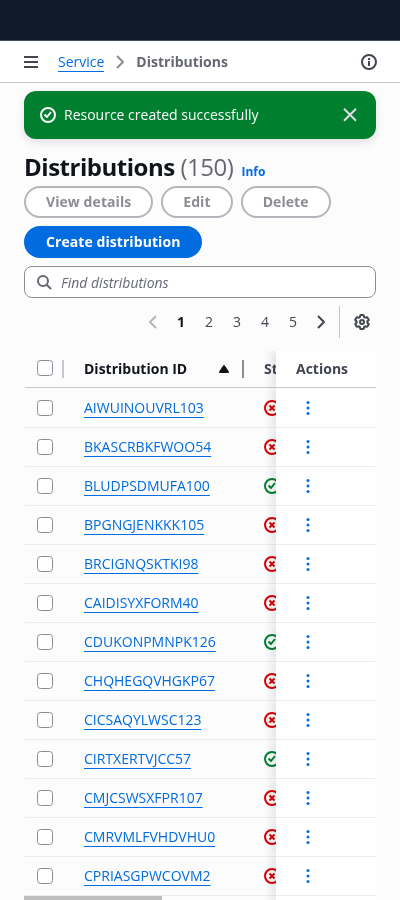This screenshot has width=400, height=900.
Task: Open actions menu for CDUKONPMNPK126
Action: [308, 642]
